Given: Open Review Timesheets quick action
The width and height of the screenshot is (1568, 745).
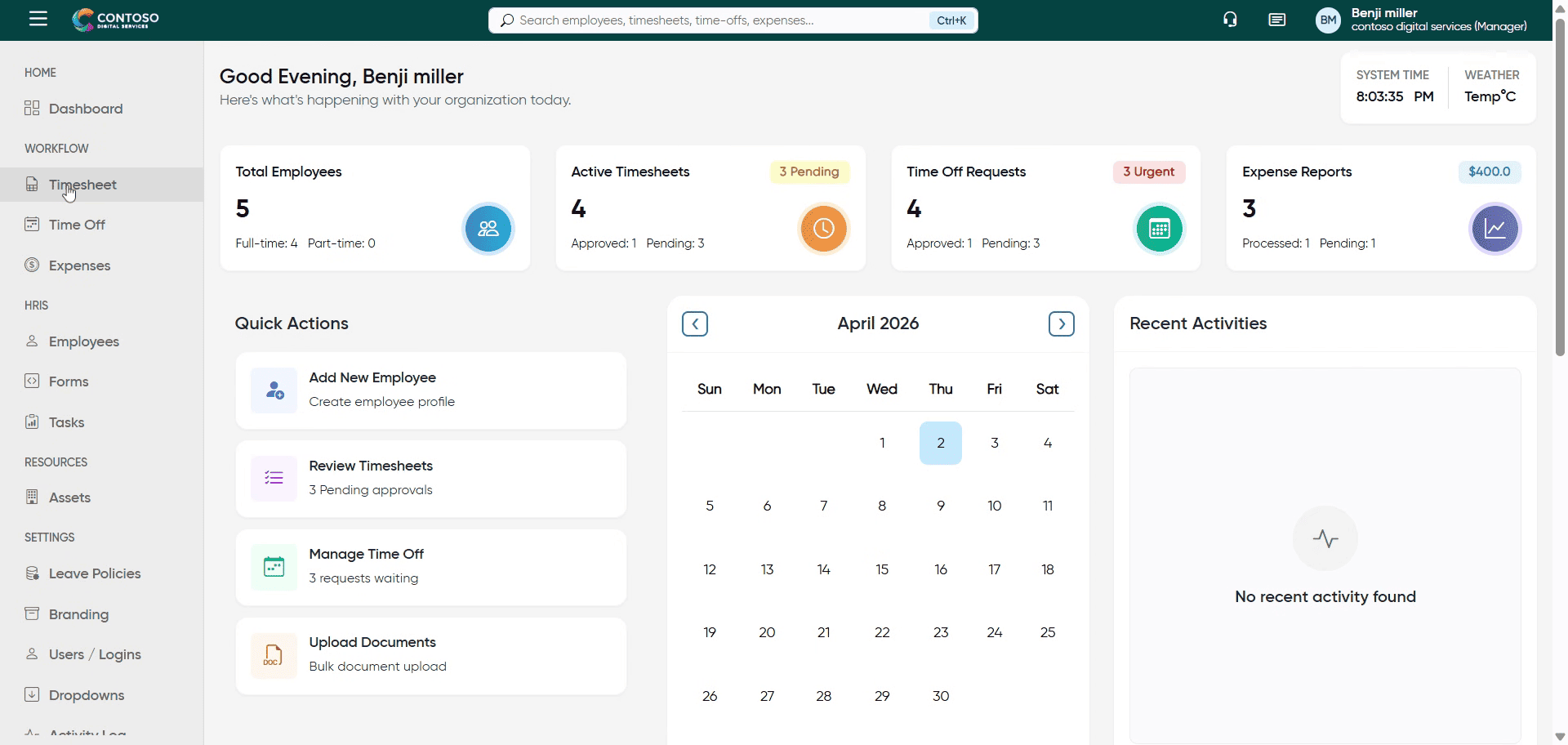Looking at the screenshot, I should pyautogui.click(x=430, y=479).
